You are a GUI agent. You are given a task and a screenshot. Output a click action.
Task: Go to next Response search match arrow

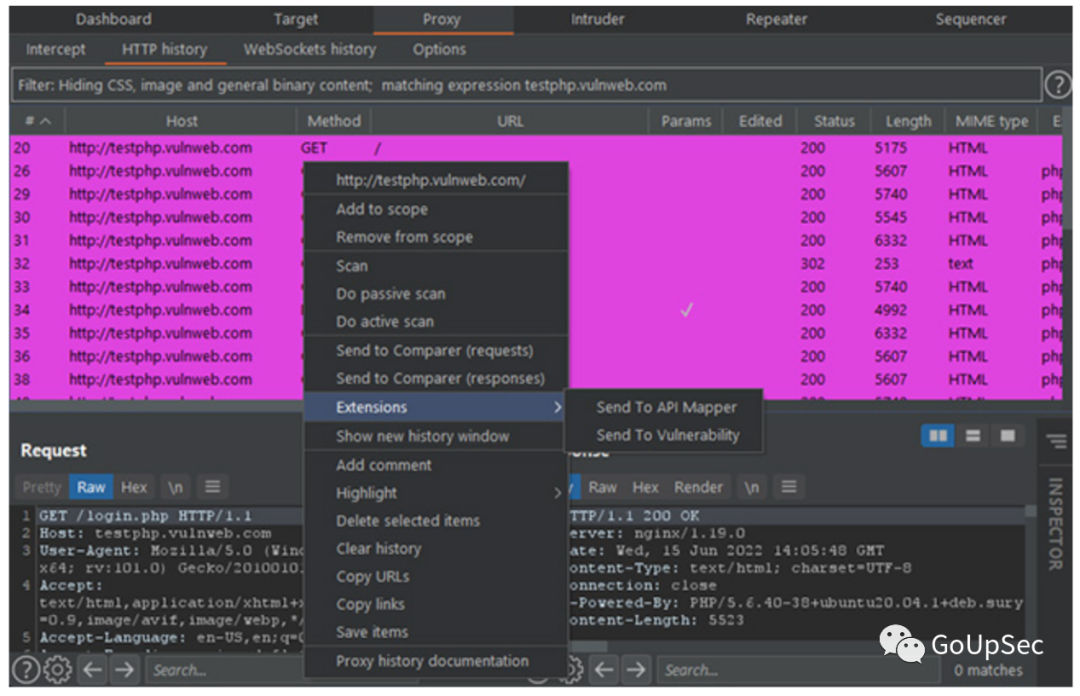click(x=636, y=670)
